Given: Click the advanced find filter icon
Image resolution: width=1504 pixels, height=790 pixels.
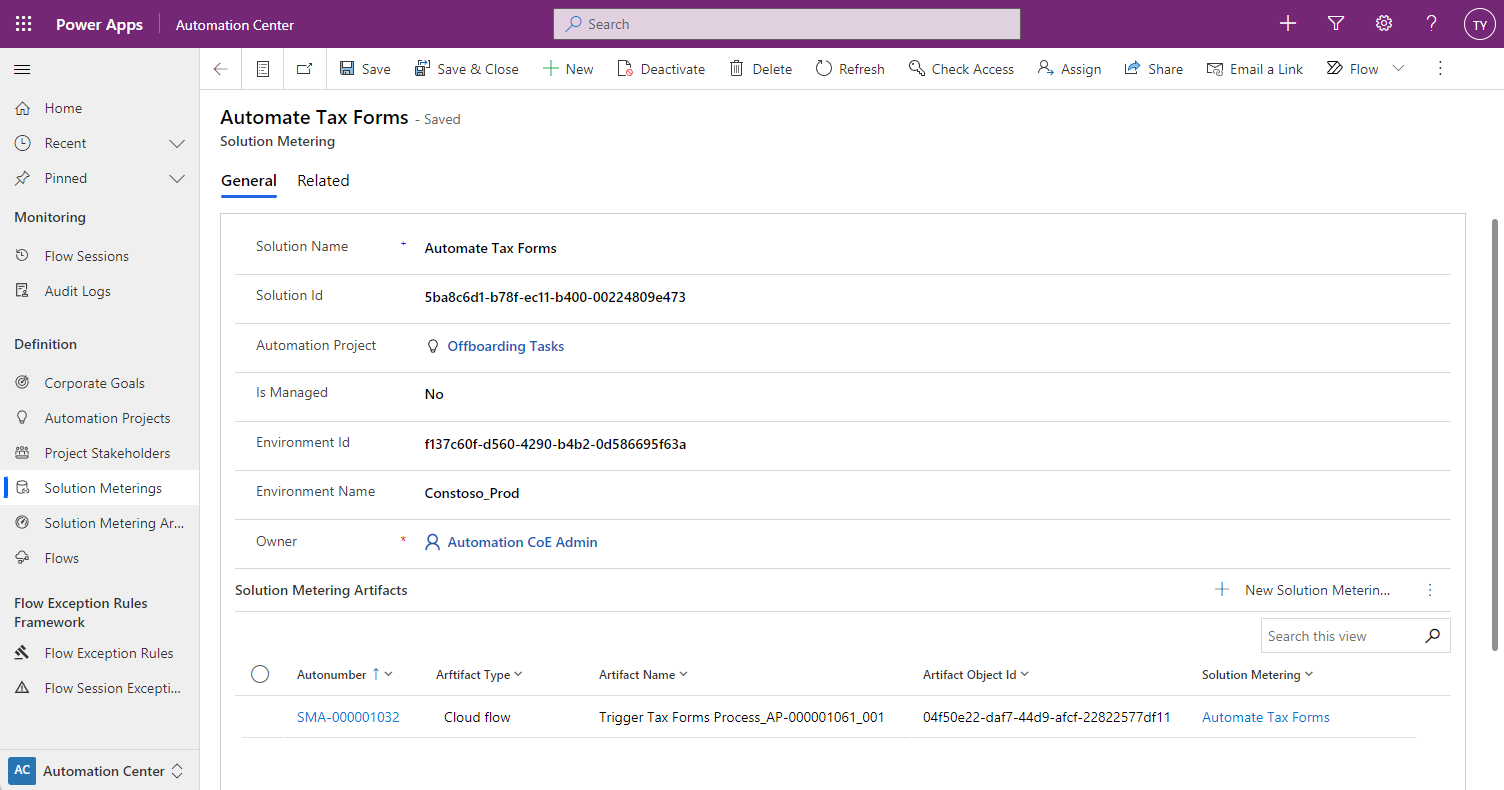Looking at the screenshot, I should pos(1335,24).
